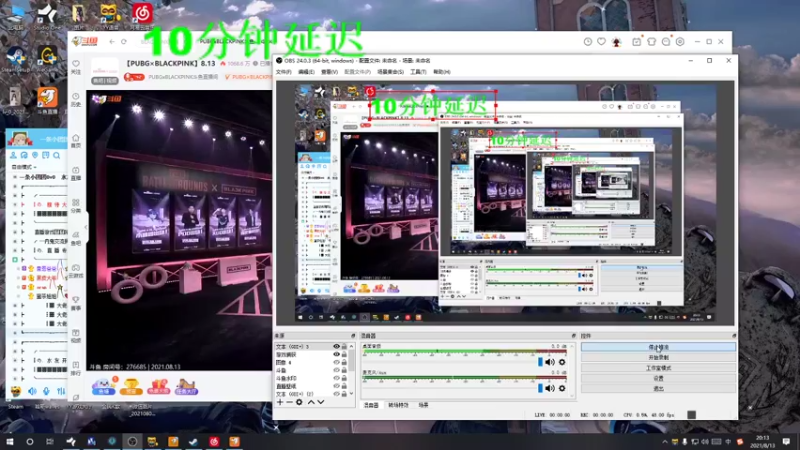Mute the microphone channel in OBS mixer
The width and height of the screenshot is (800, 450).
pos(549,388)
